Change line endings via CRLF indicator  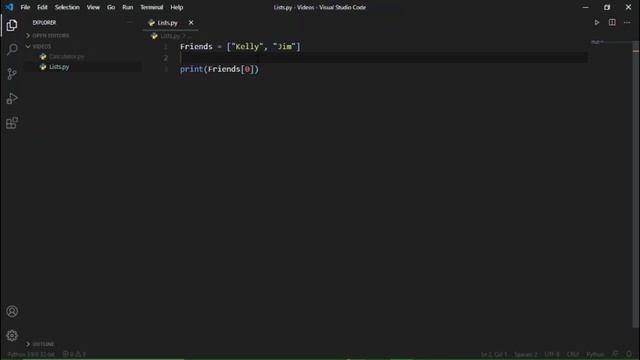pyautogui.click(x=573, y=354)
